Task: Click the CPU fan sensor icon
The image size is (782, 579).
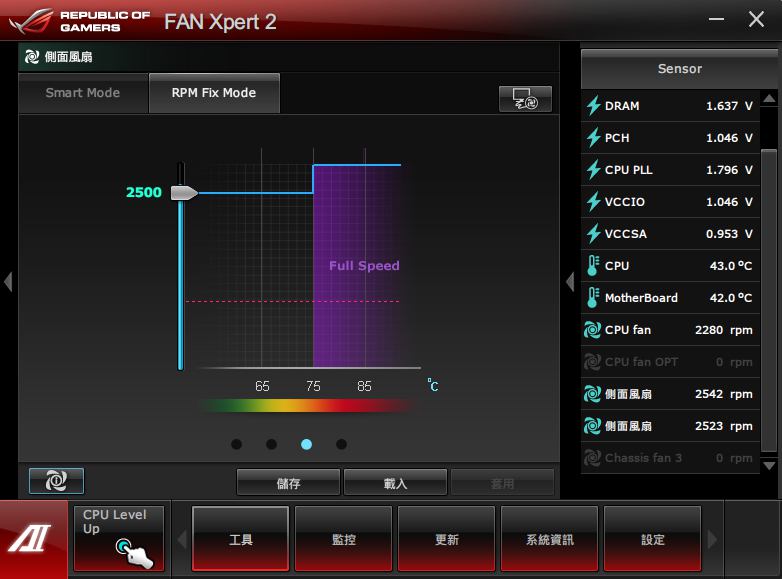Action: click(x=592, y=330)
